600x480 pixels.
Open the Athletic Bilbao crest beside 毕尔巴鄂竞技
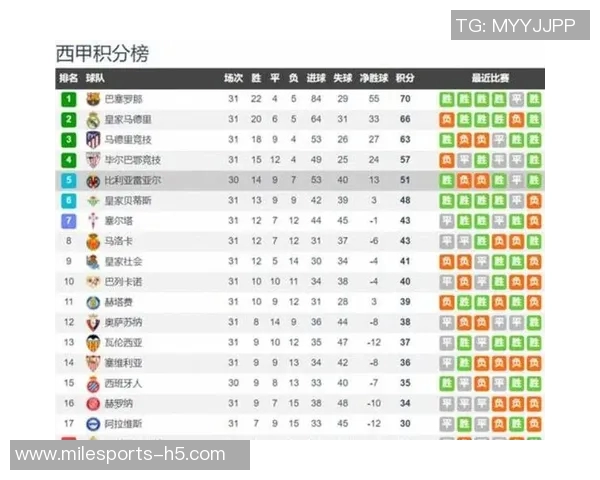[x=93, y=160]
